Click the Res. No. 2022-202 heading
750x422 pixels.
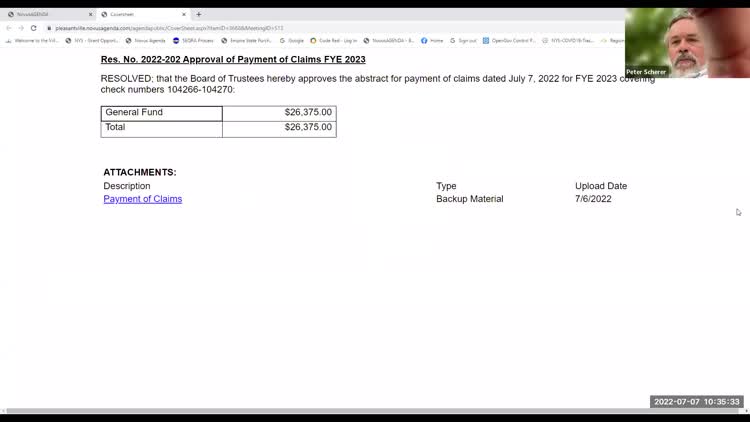pos(233,59)
